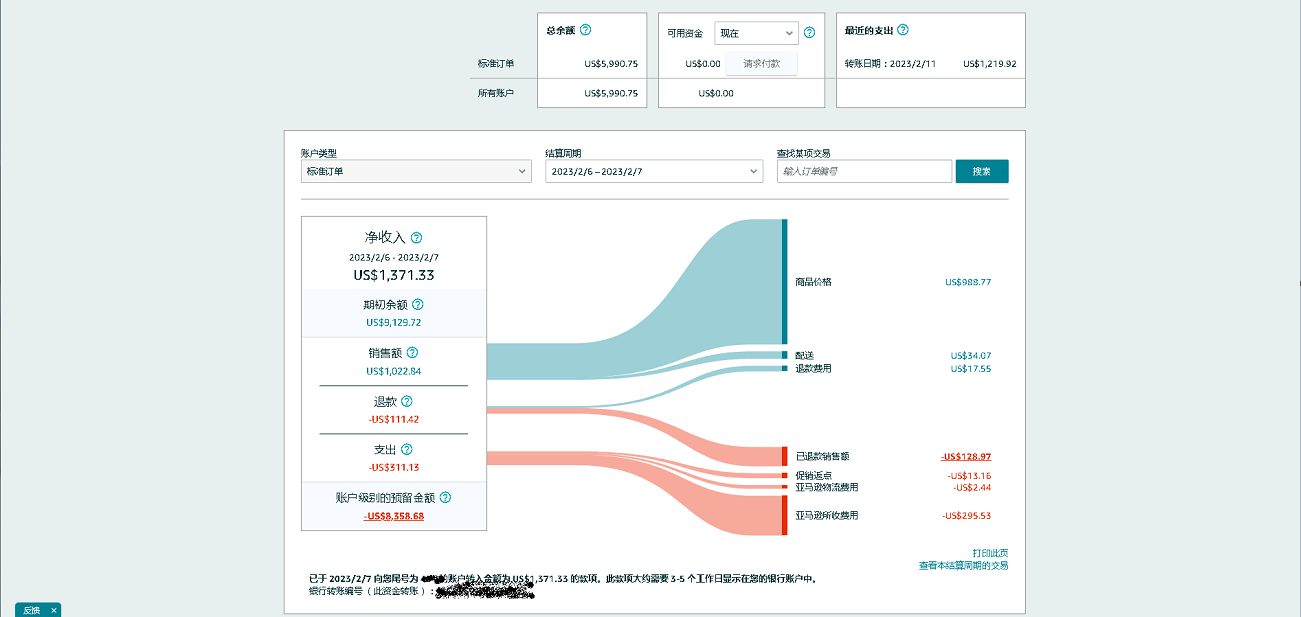Click the help icon beside 可用资金 dropdown
Viewport: 1301px width, 617px height.
click(809, 33)
